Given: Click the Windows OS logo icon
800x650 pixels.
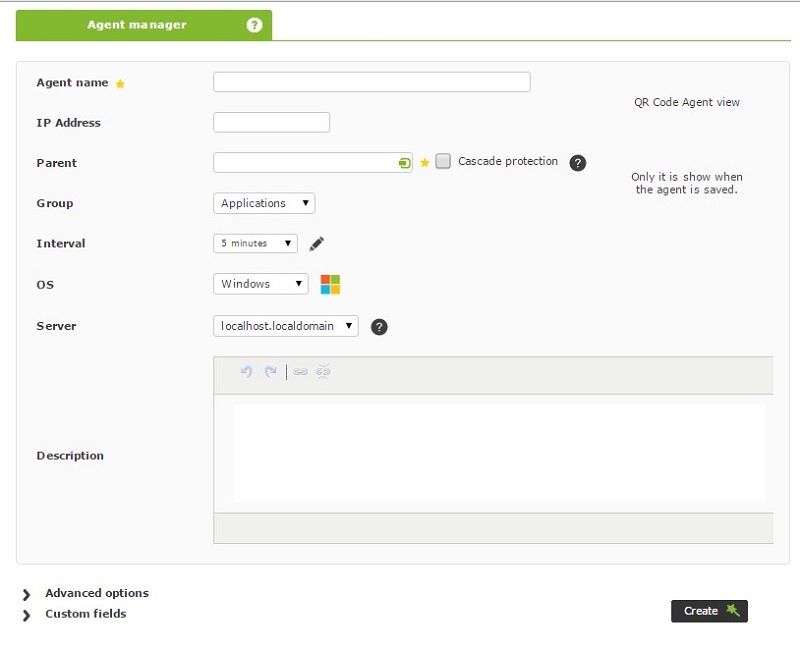Looking at the screenshot, I should point(330,284).
